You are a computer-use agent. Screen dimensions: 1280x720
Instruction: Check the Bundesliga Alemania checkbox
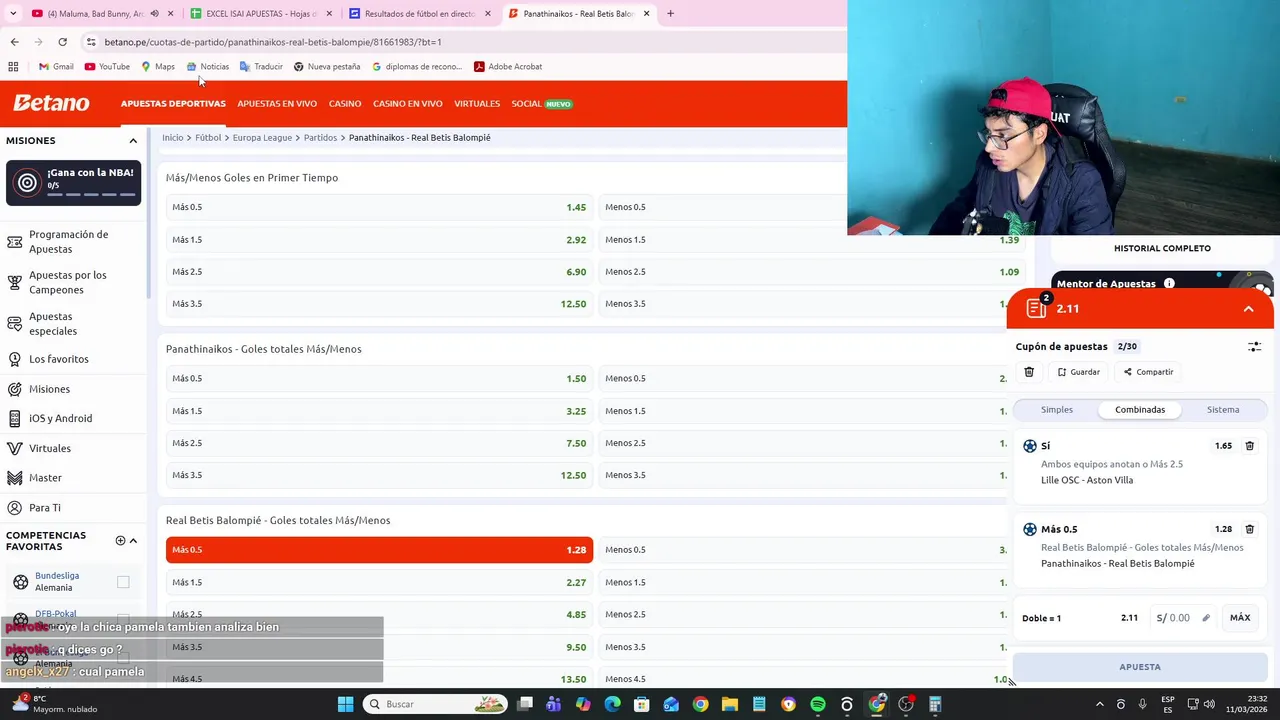pos(123,582)
